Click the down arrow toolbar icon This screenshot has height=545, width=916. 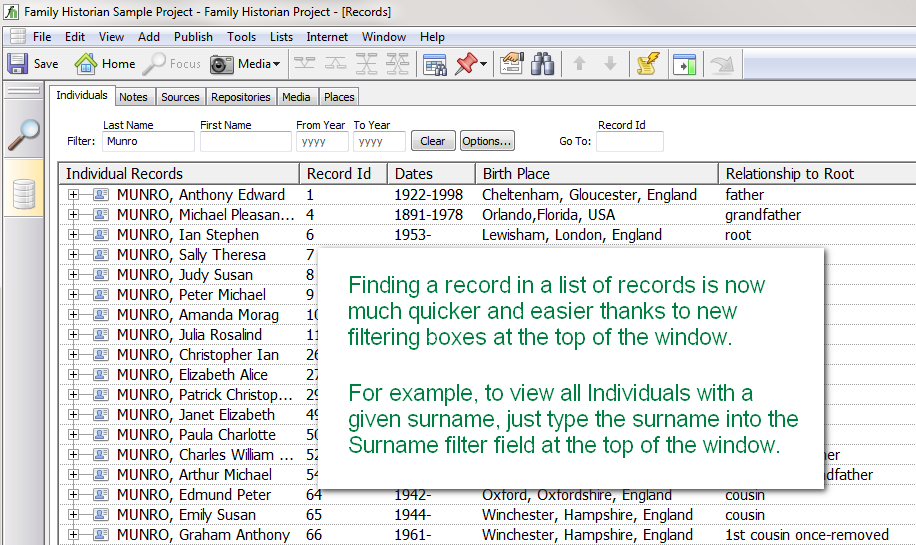click(x=610, y=63)
